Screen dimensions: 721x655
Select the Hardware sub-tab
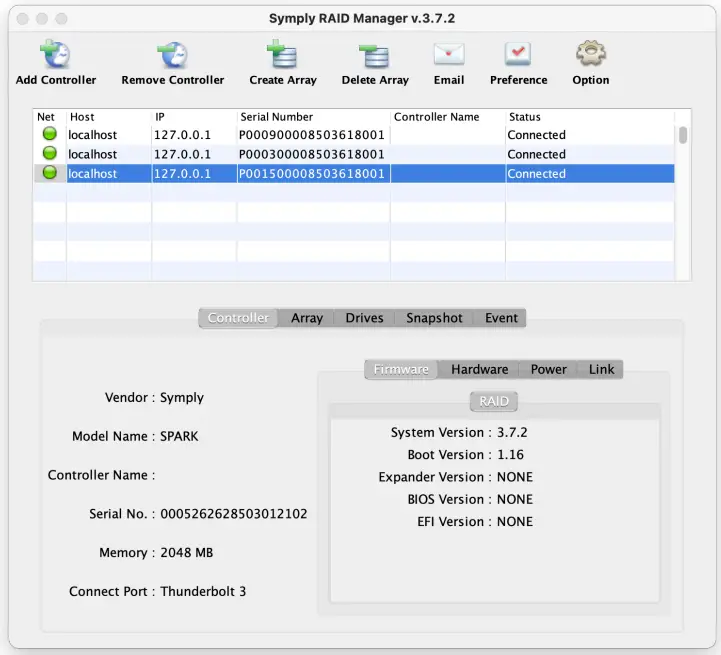480,369
